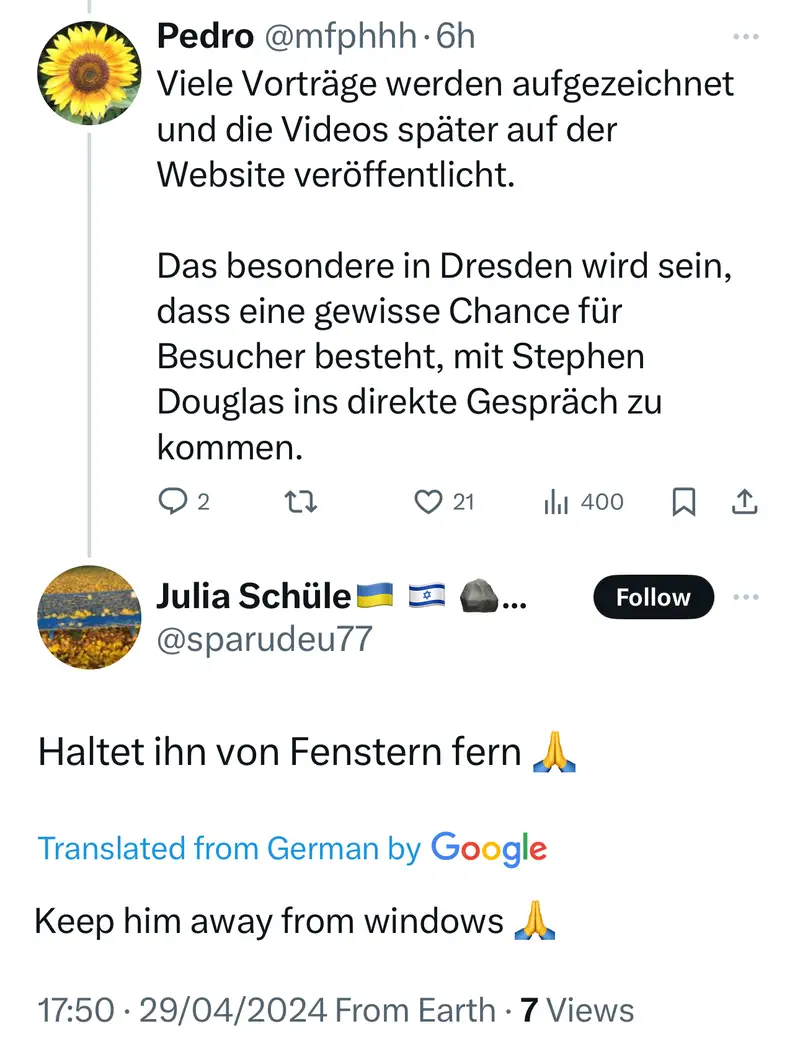Image resolution: width=800 pixels, height=1052 pixels.
Task: Like Pedro's tweet with the heart icon
Action: pyautogui.click(x=429, y=502)
